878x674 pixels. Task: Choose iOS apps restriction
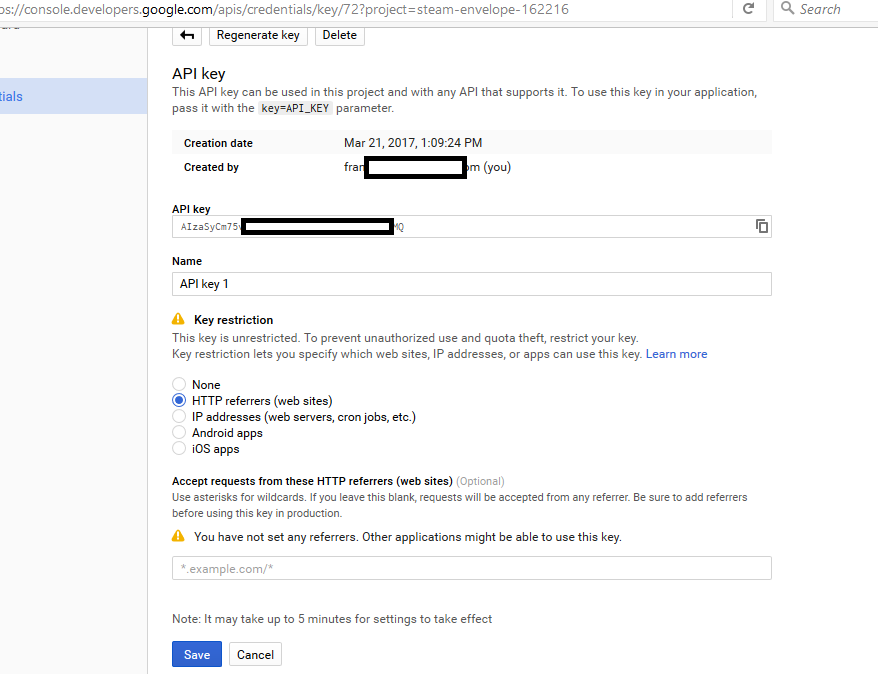pyautogui.click(x=179, y=448)
